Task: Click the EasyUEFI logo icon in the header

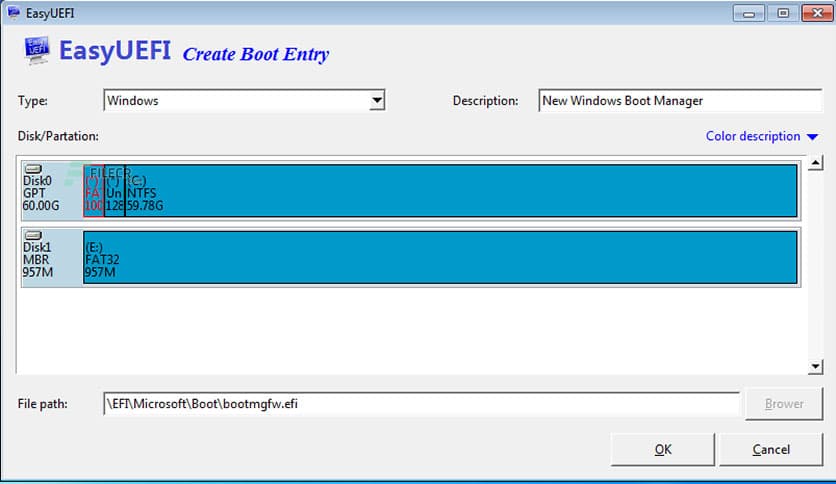Action: coord(37,51)
